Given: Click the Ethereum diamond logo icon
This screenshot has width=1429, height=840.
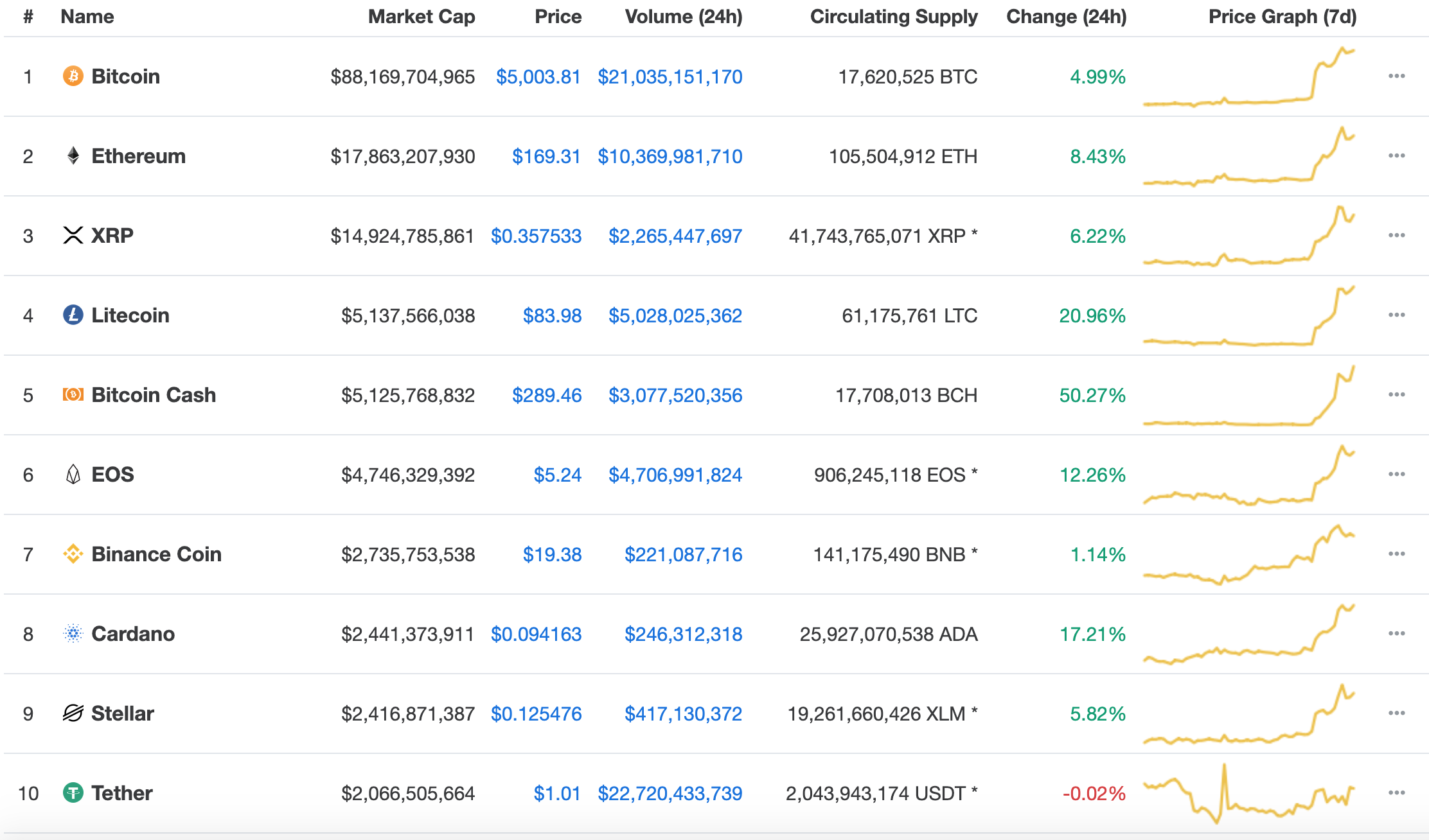Looking at the screenshot, I should (x=73, y=155).
